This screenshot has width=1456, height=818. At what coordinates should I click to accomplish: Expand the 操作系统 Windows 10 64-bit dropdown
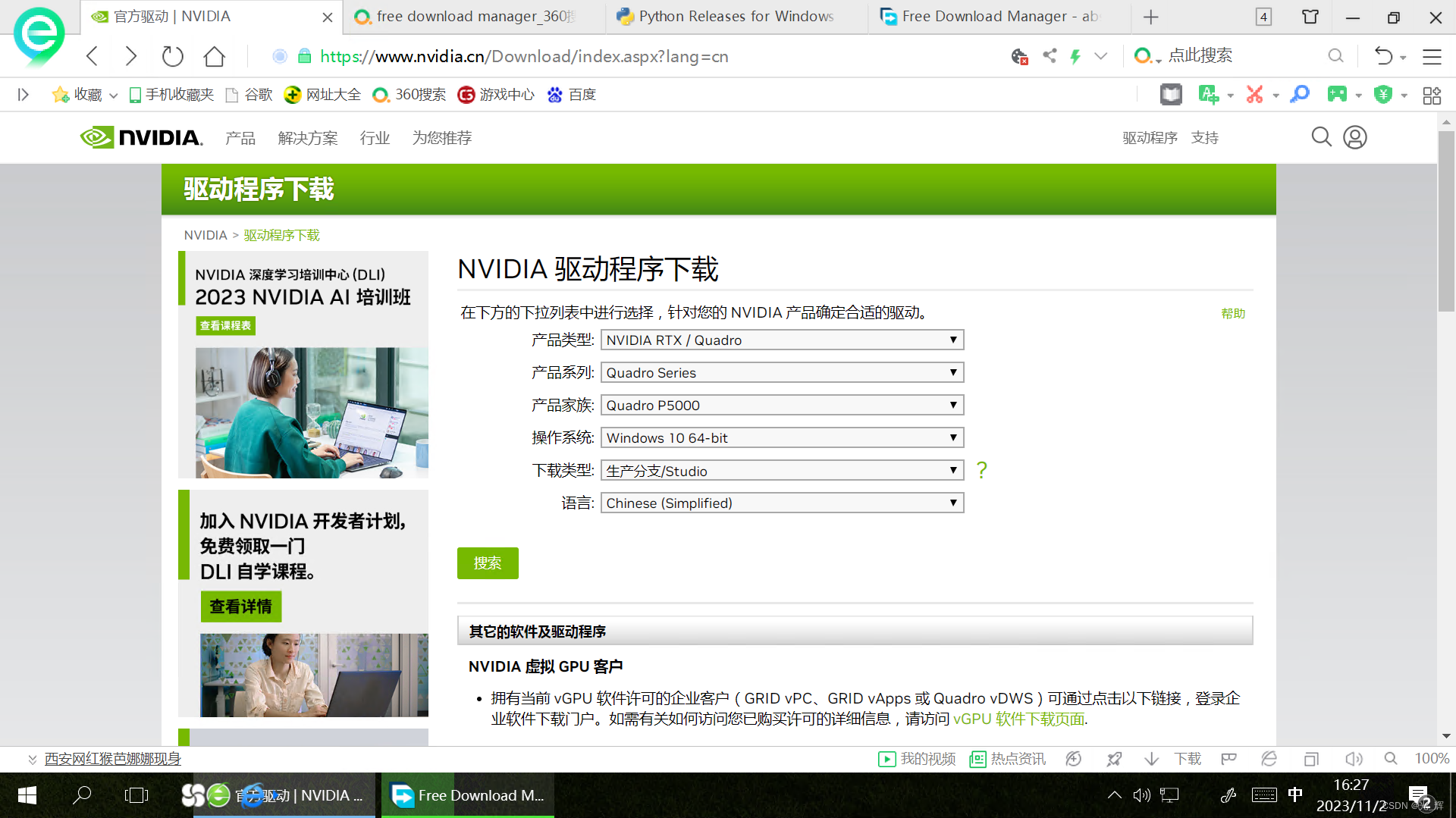tap(782, 438)
